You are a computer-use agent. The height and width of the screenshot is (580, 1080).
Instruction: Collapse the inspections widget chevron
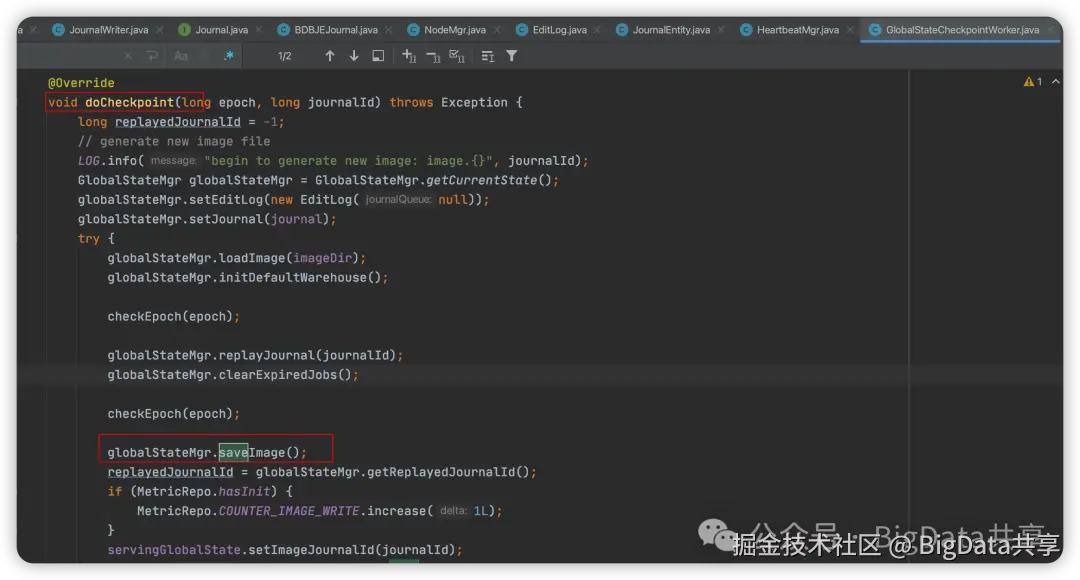(1056, 81)
